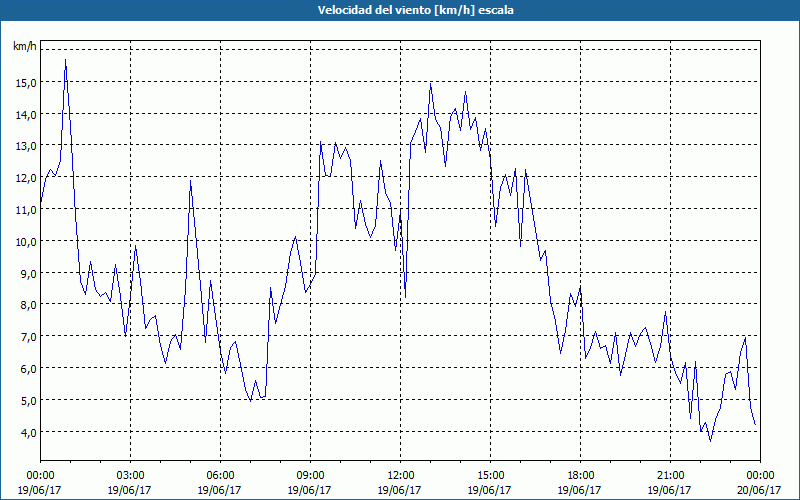Image resolution: width=800 pixels, height=500 pixels.
Task: Click the wind speed peak near 13:00
Action: (x=431, y=84)
